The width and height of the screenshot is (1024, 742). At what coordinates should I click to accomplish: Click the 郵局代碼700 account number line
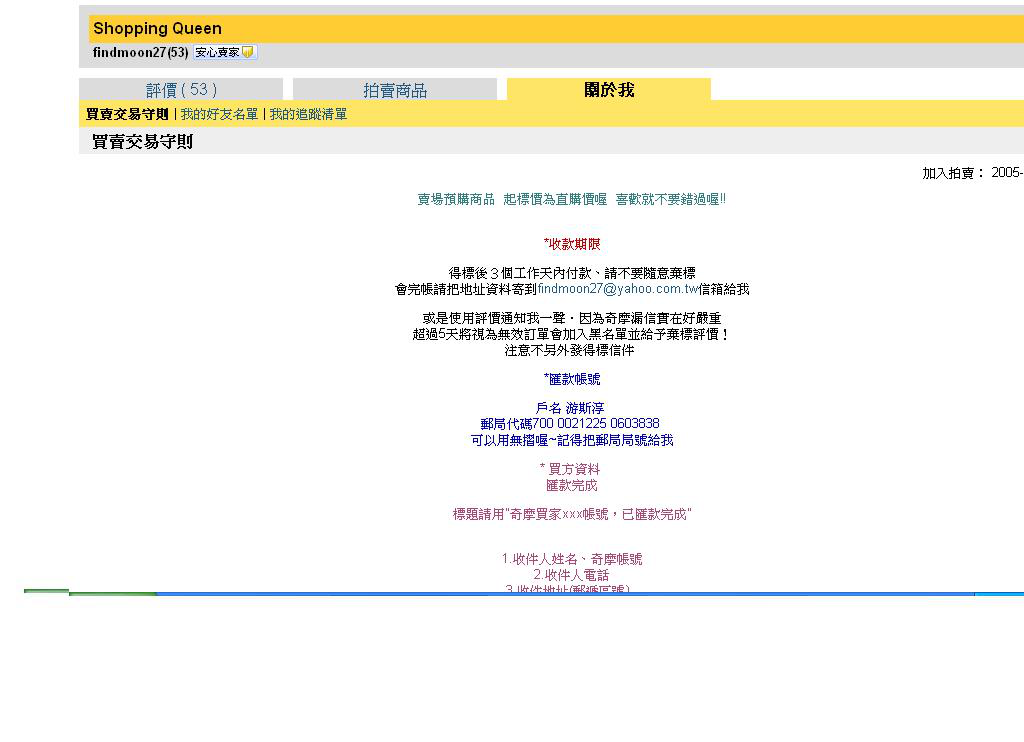pos(569,424)
